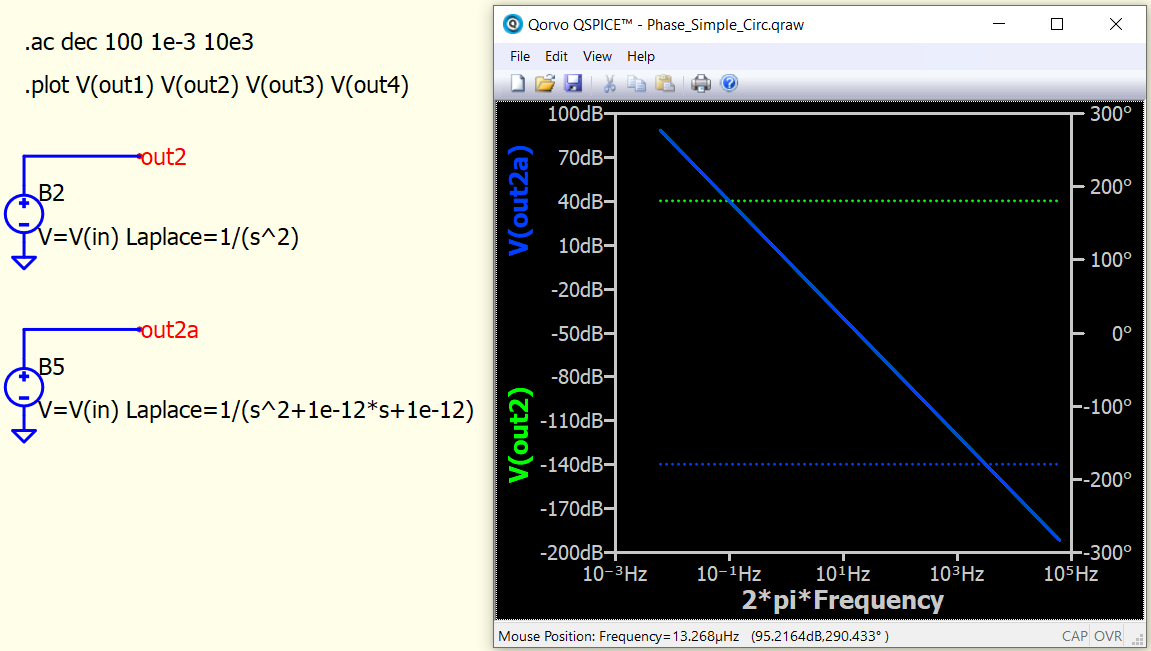Click the window resize grip corner

click(1138, 640)
